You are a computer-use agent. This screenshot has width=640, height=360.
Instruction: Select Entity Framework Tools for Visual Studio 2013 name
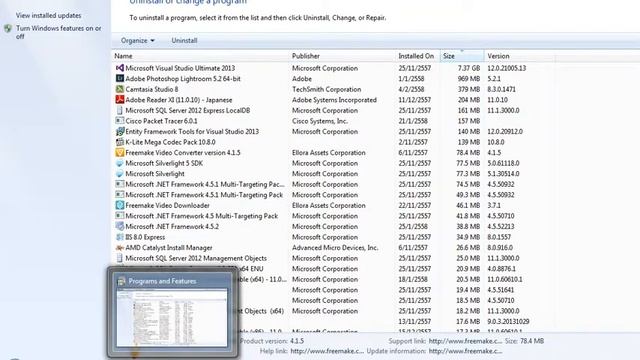tap(192, 131)
